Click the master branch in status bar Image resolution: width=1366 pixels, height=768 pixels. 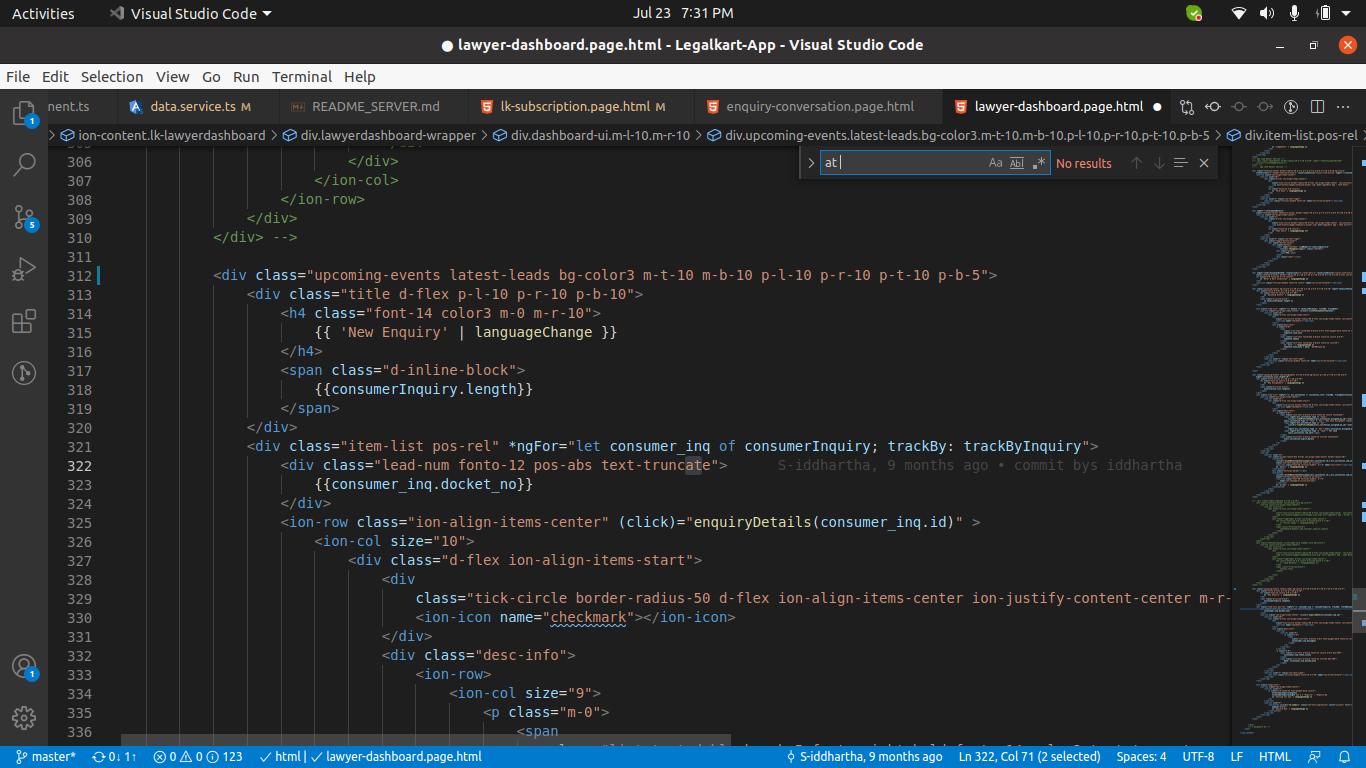tap(45, 757)
